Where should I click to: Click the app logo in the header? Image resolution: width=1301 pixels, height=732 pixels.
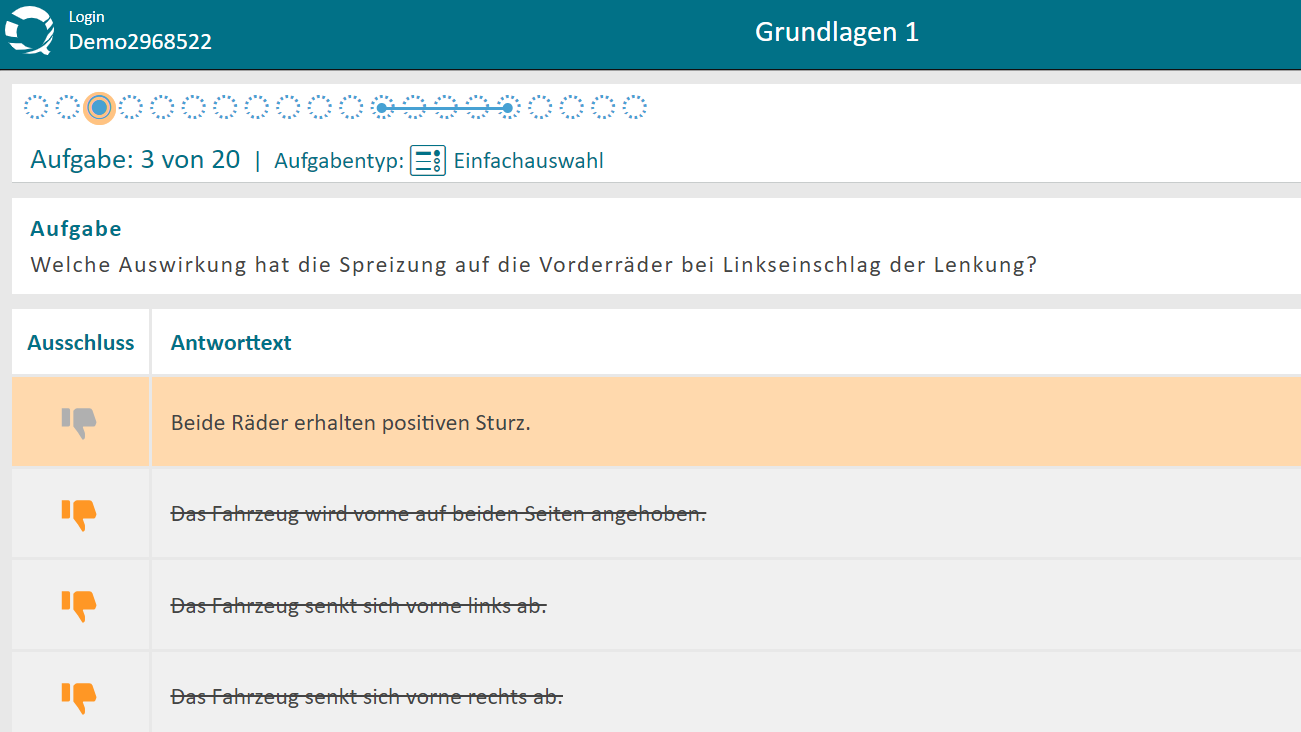click(x=30, y=30)
